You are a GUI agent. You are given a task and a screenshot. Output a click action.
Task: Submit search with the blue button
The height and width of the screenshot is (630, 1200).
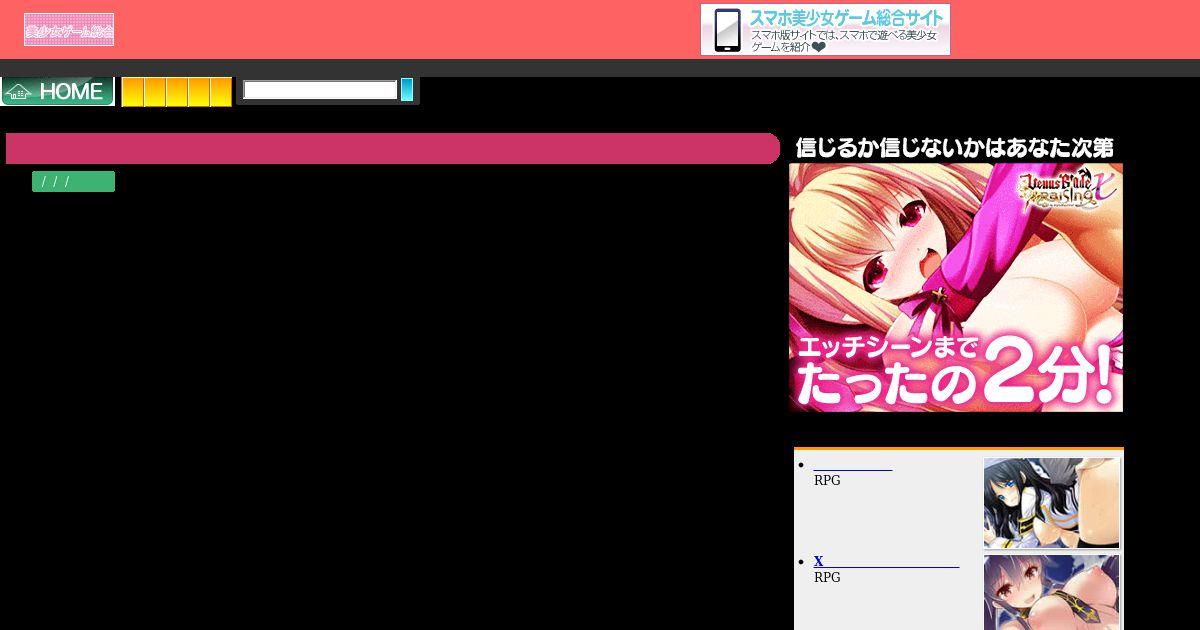(407, 90)
